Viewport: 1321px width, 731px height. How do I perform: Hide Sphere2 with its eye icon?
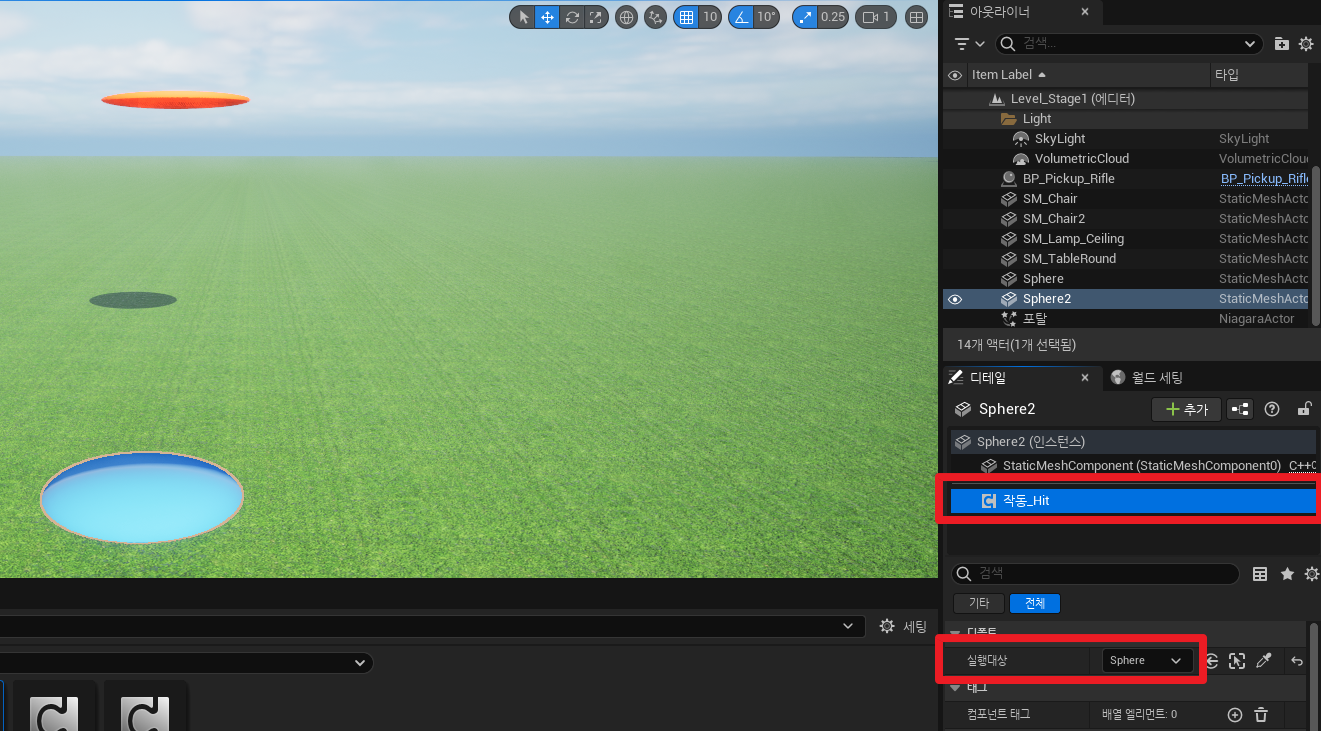pyautogui.click(x=955, y=299)
